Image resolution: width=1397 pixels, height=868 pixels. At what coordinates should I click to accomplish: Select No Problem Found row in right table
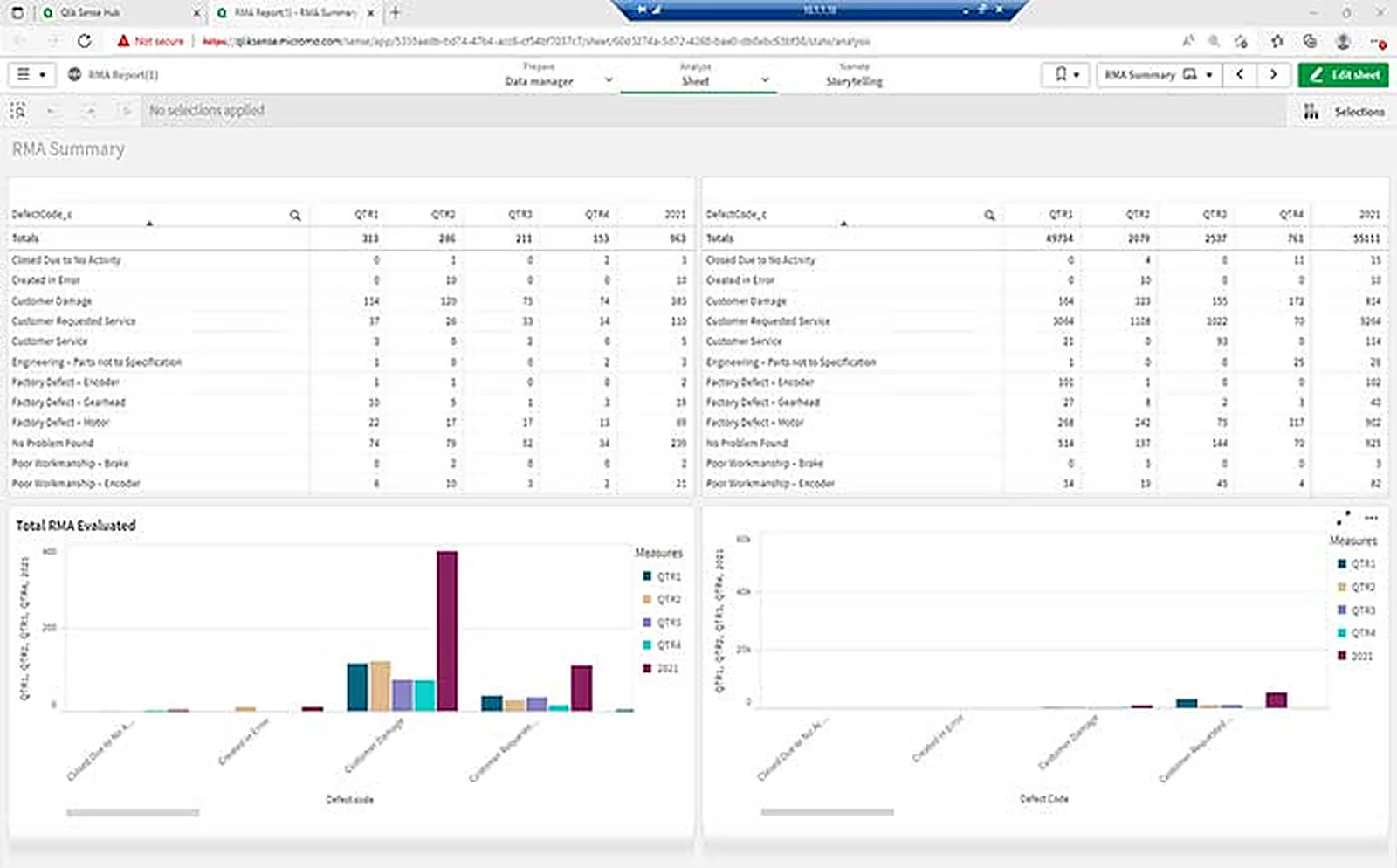pos(1044,444)
